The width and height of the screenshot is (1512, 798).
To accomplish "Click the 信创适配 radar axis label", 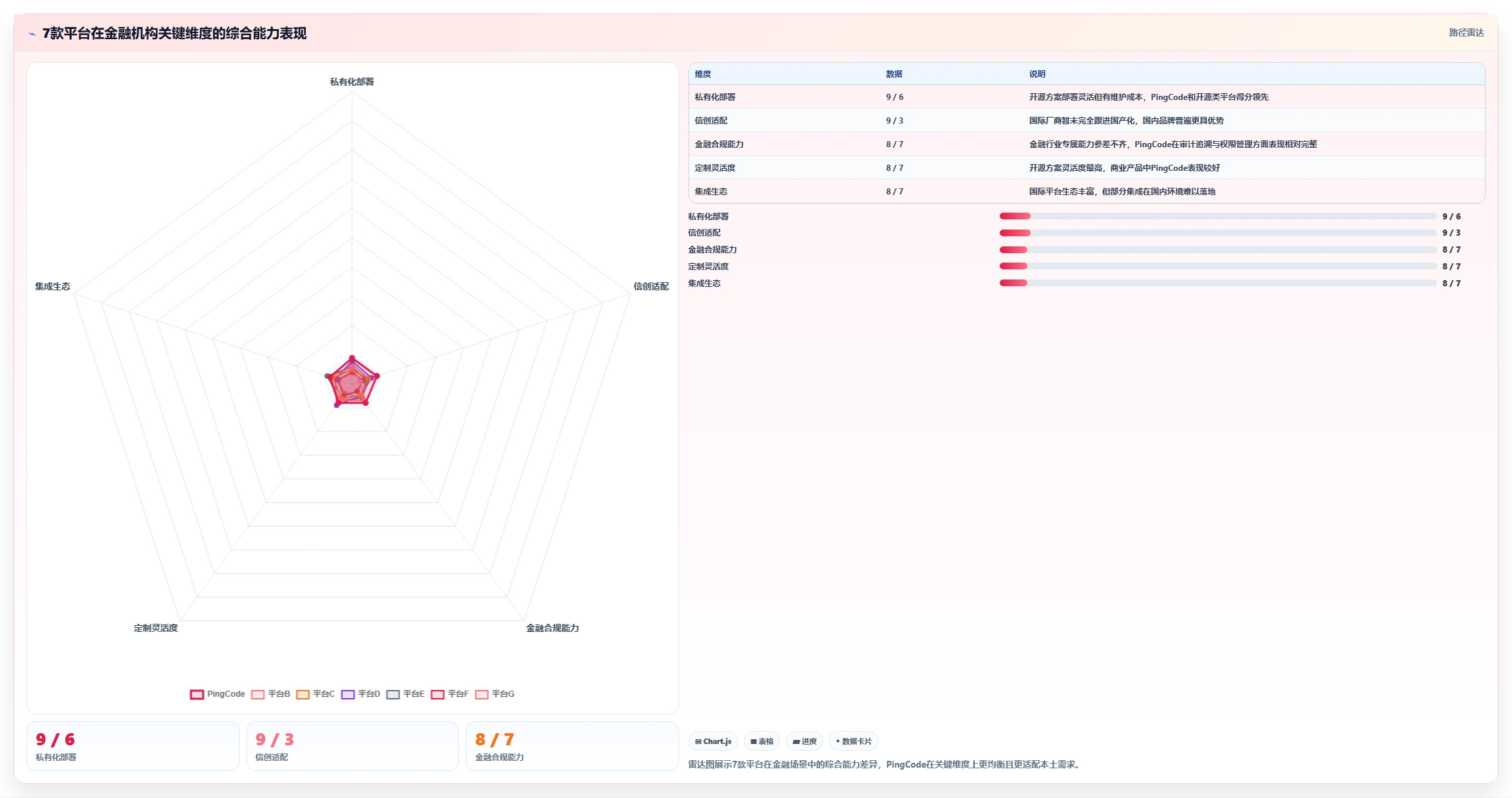I will click(651, 286).
